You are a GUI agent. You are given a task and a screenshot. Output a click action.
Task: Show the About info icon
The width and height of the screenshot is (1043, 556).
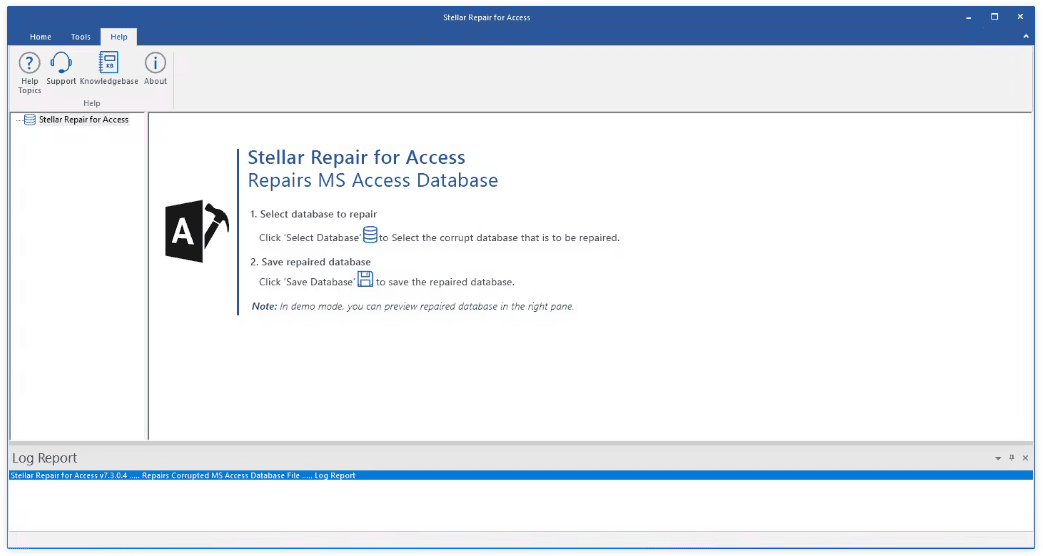pos(155,63)
